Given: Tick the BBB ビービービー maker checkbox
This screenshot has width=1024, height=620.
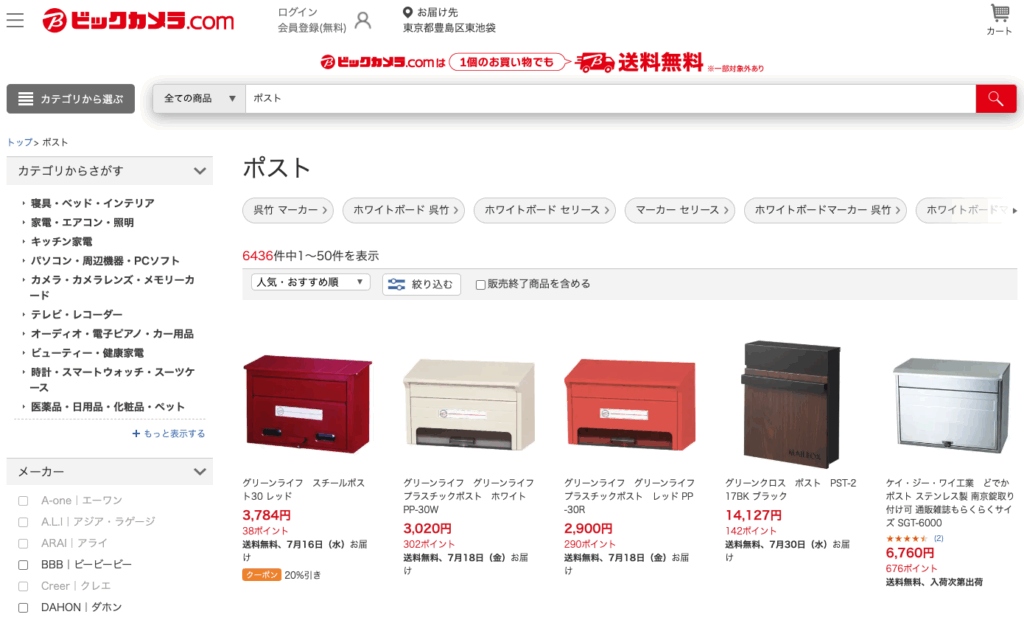Looking at the screenshot, I should coord(24,565).
